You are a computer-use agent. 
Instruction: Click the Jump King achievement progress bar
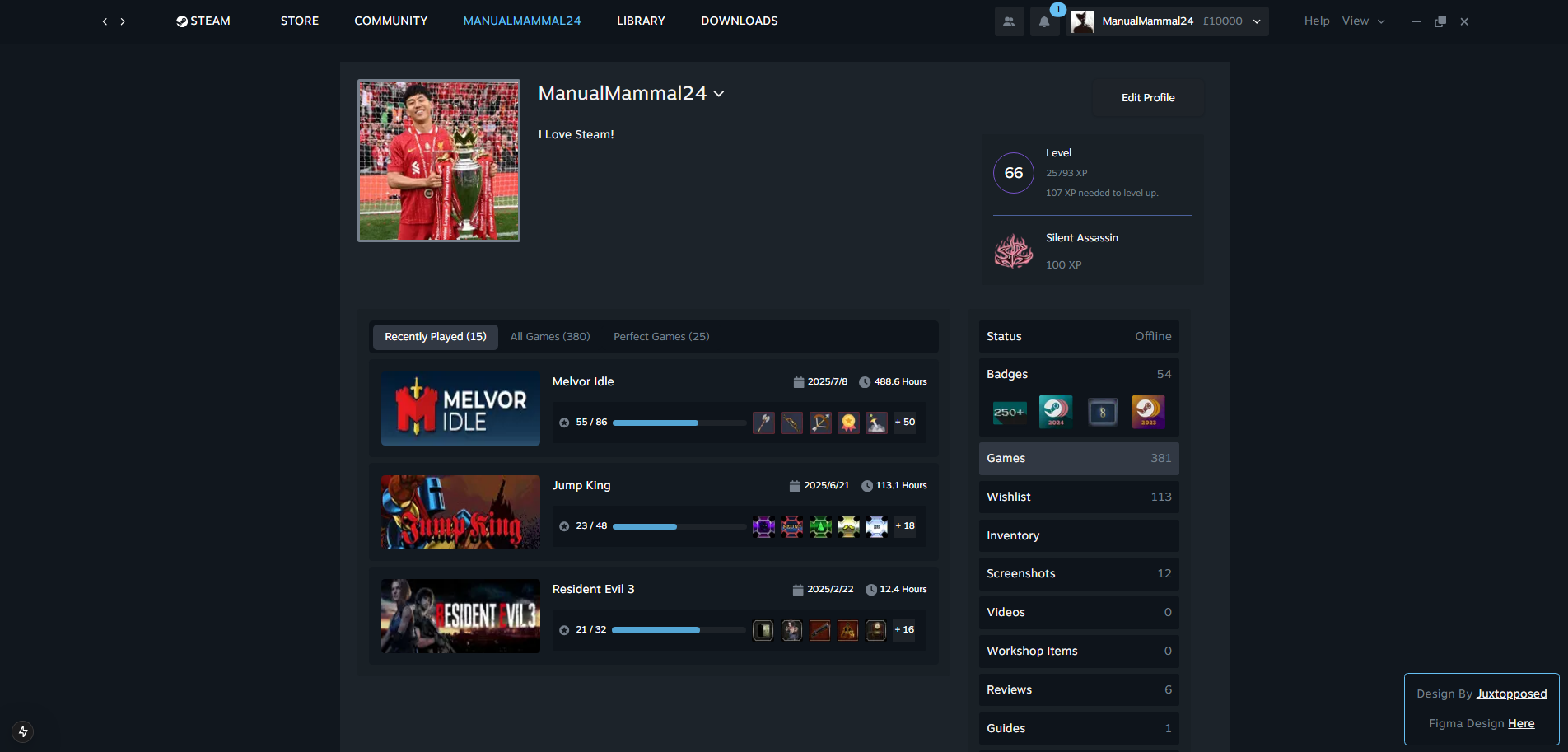(679, 526)
